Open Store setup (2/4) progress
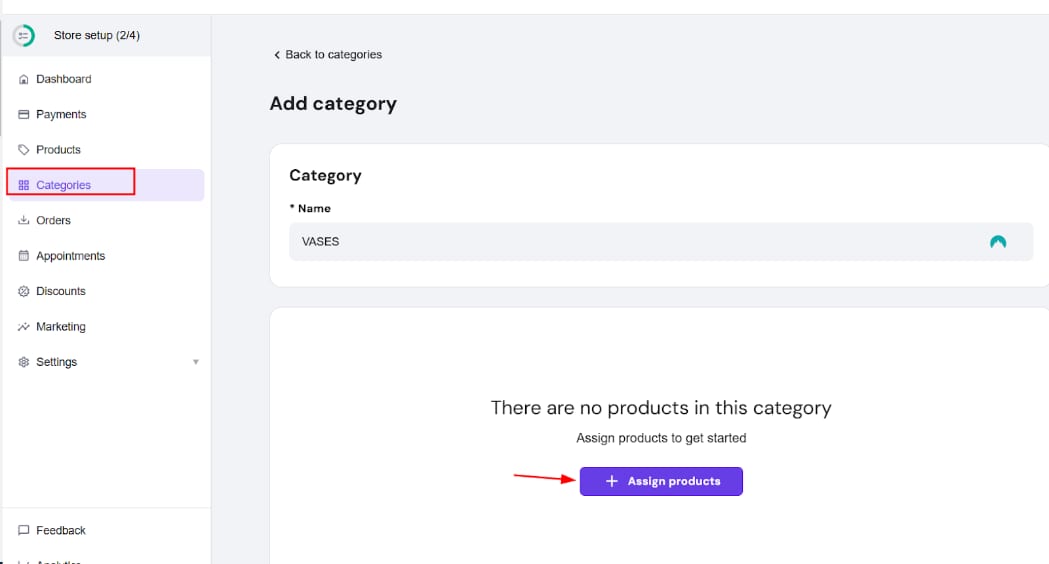This screenshot has height=564, width=1049. (x=96, y=36)
